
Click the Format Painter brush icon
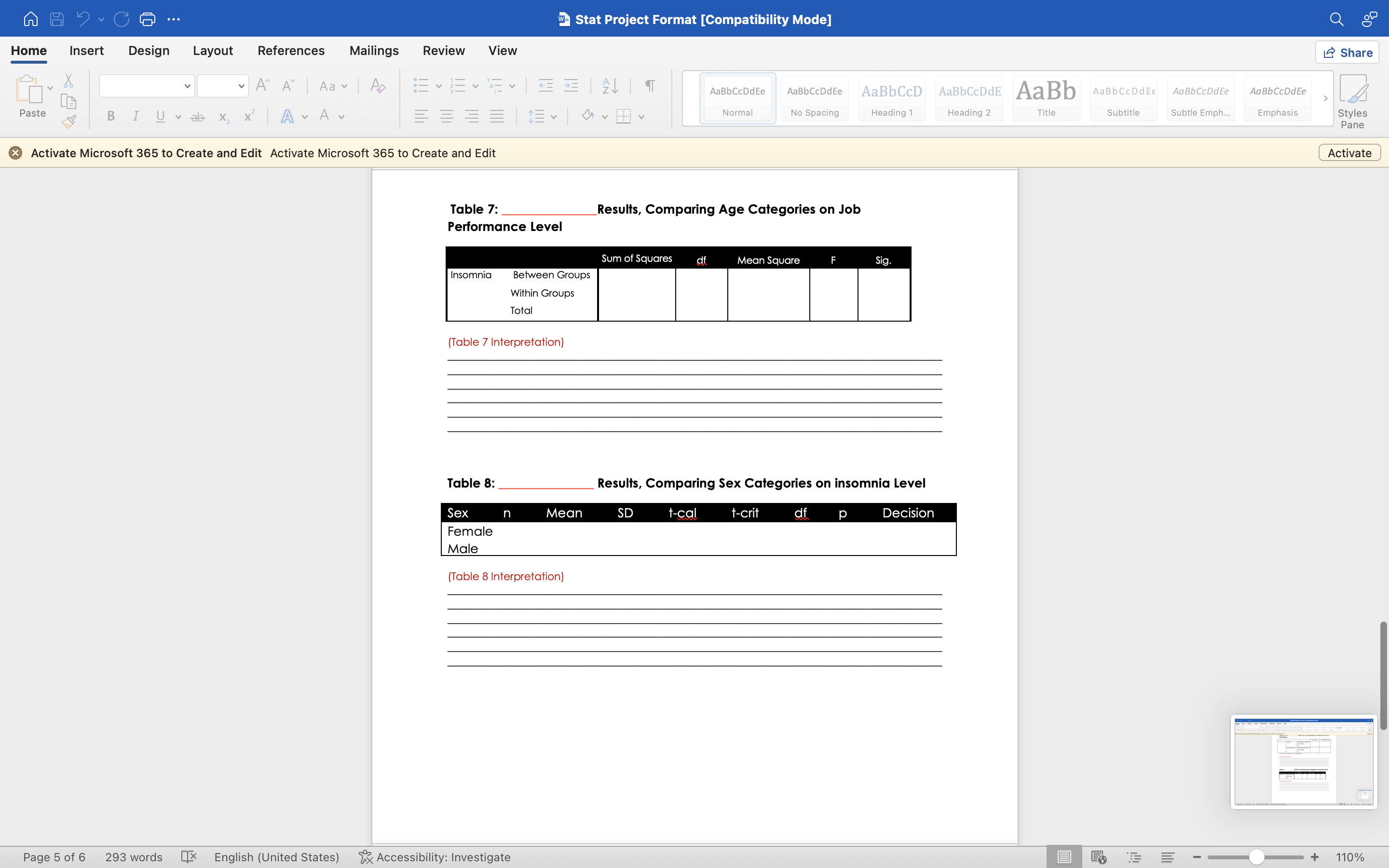pyautogui.click(x=68, y=122)
